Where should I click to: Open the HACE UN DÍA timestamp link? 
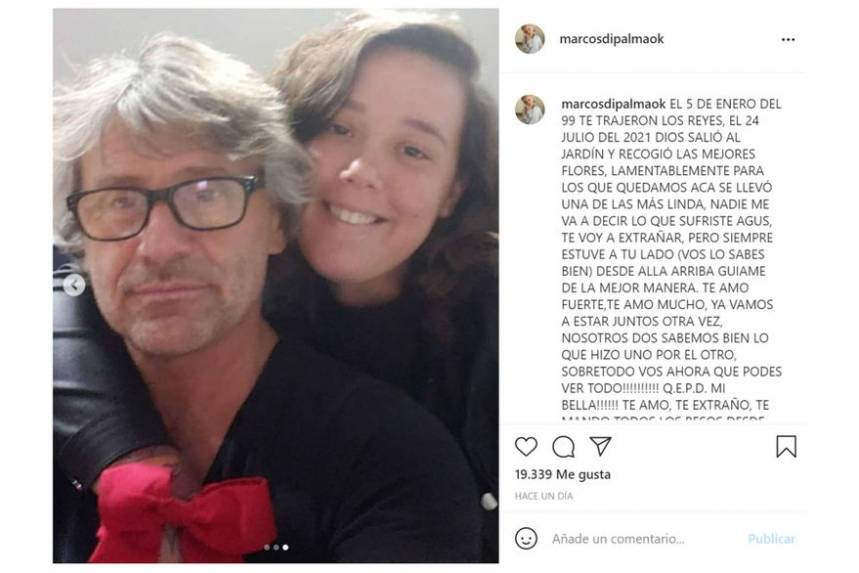(x=544, y=496)
